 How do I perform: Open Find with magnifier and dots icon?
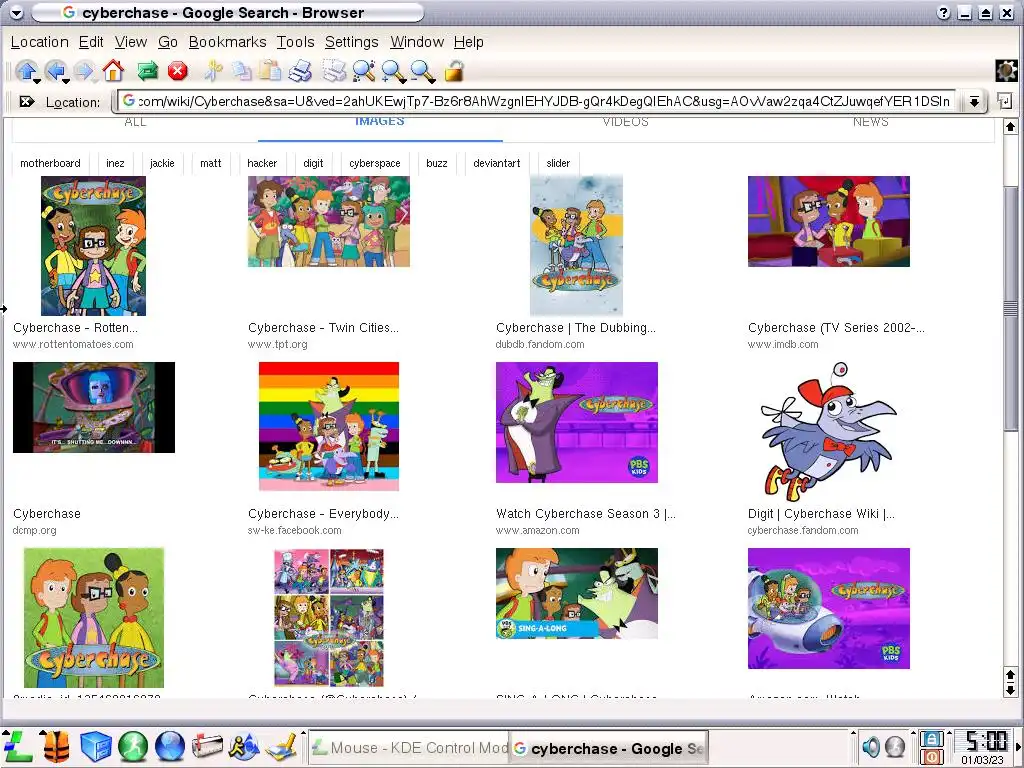point(363,70)
